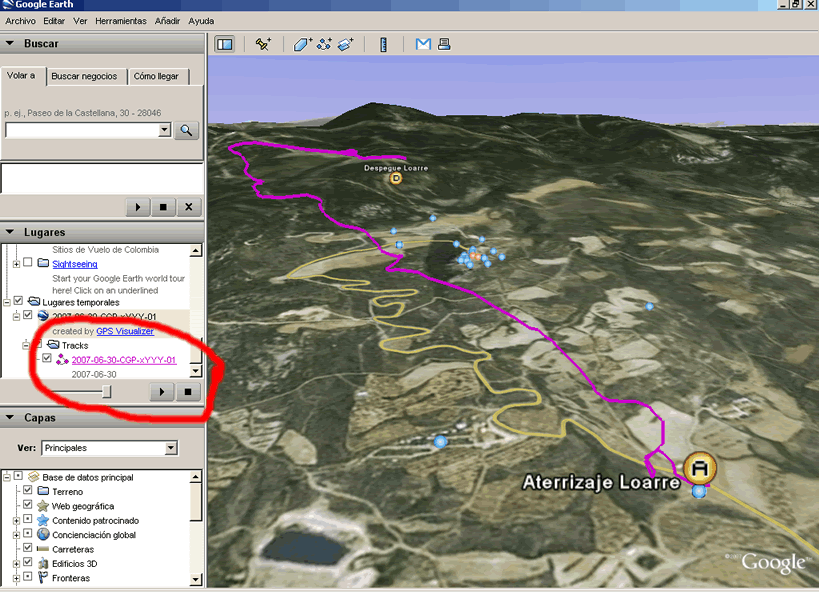Stop the track tour in Lugares
The width and height of the screenshot is (819, 595).
coord(188,392)
